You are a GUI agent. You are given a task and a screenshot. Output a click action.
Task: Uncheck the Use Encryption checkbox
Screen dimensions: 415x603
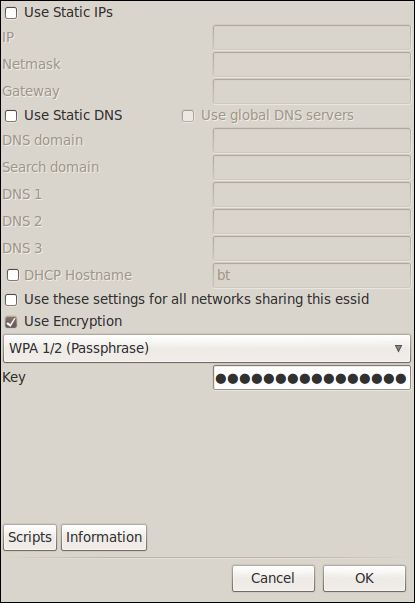coord(11,322)
